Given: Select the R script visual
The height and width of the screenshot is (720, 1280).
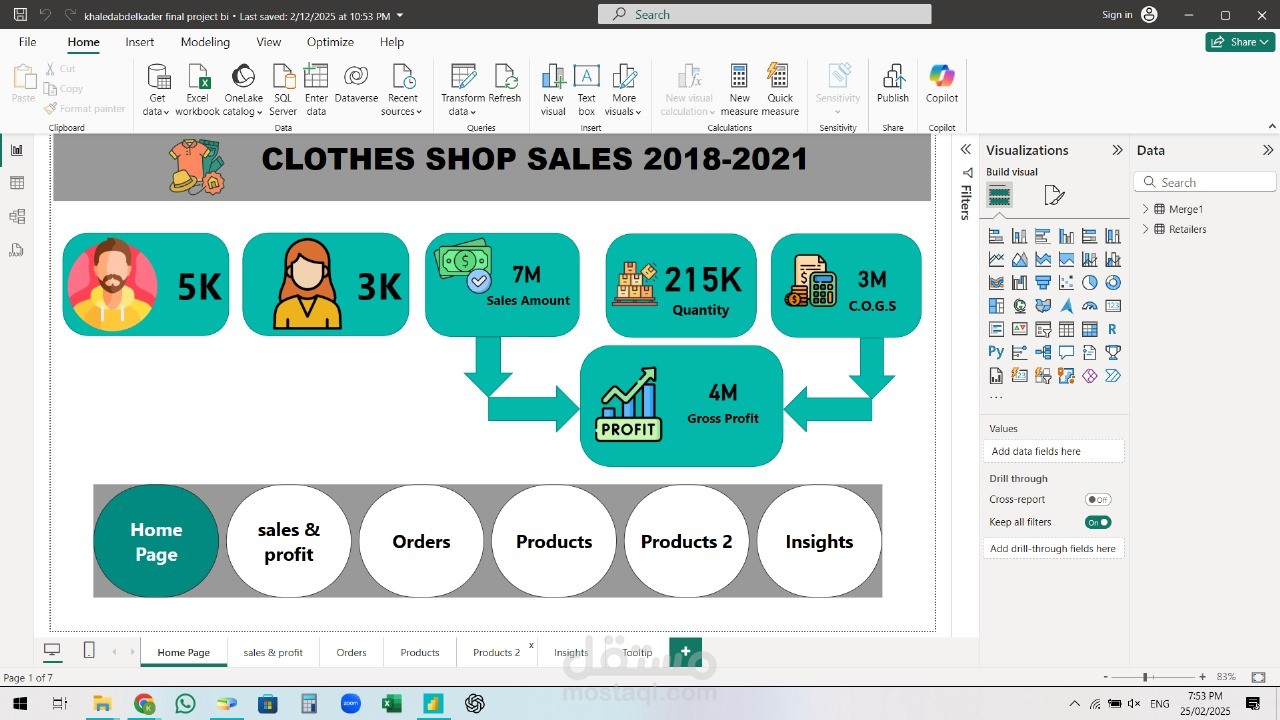Looking at the screenshot, I should pyautogui.click(x=1113, y=329).
